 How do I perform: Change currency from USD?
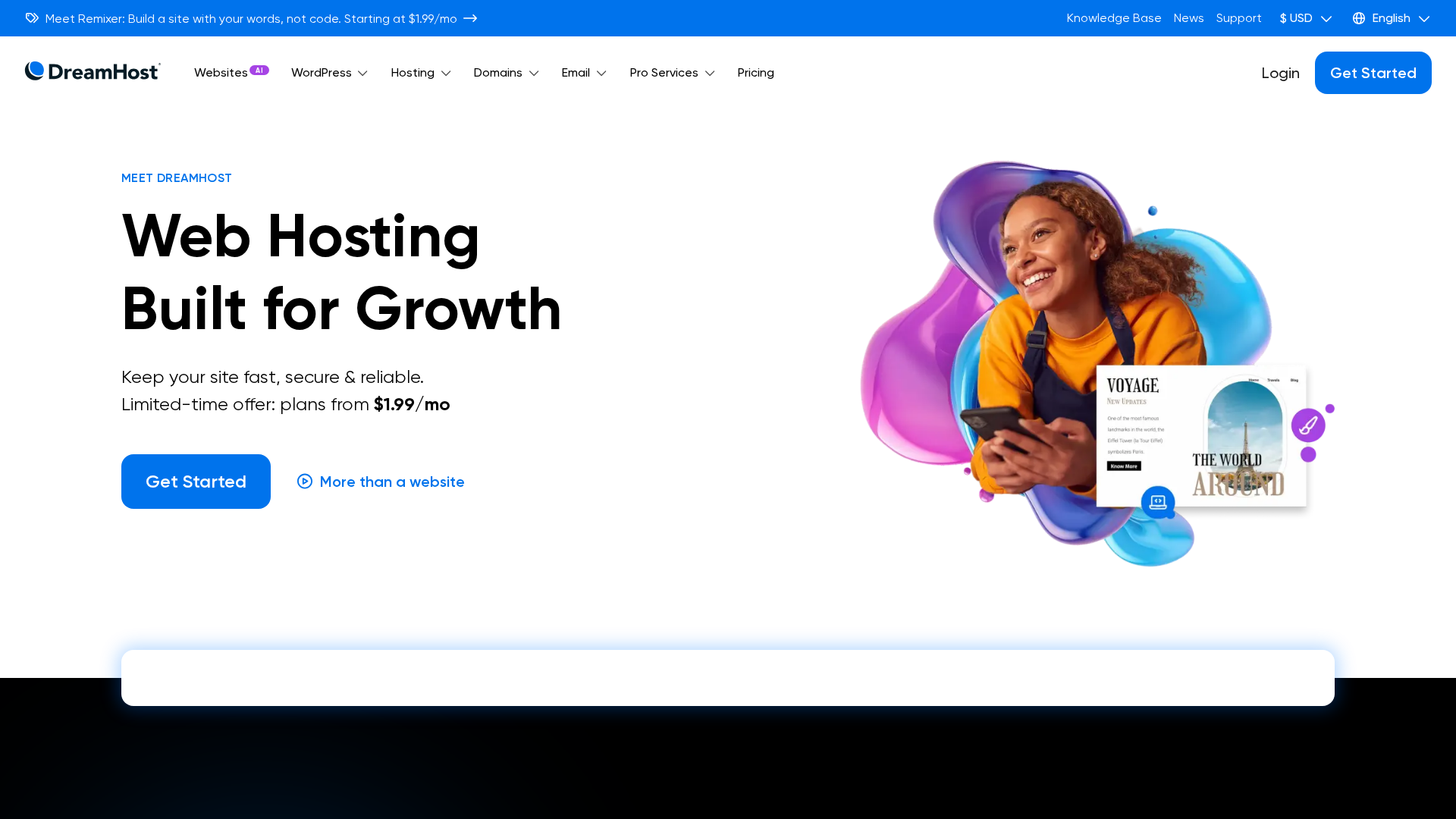coord(1305,18)
